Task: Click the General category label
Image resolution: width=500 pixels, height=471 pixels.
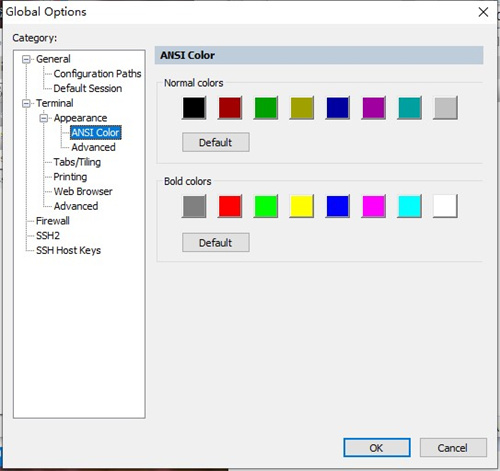Action: coord(53,59)
